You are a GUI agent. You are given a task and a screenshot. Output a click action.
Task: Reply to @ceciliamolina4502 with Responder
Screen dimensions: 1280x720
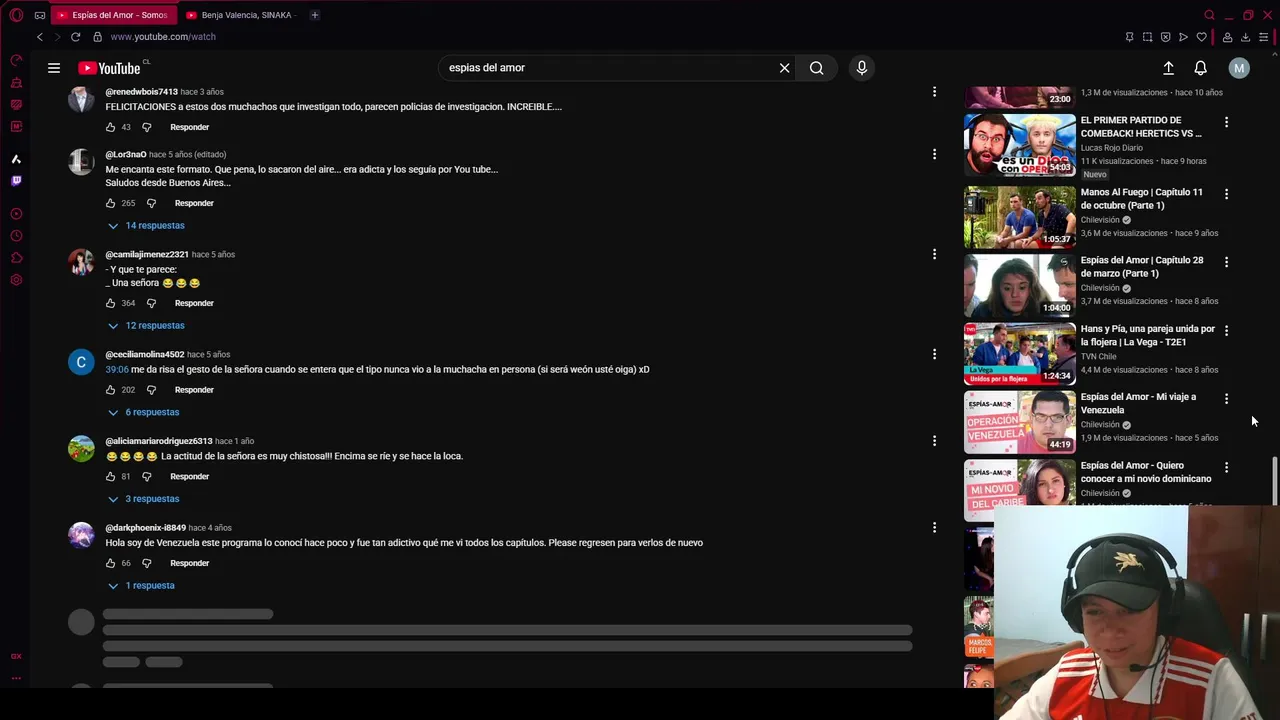click(x=194, y=390)
